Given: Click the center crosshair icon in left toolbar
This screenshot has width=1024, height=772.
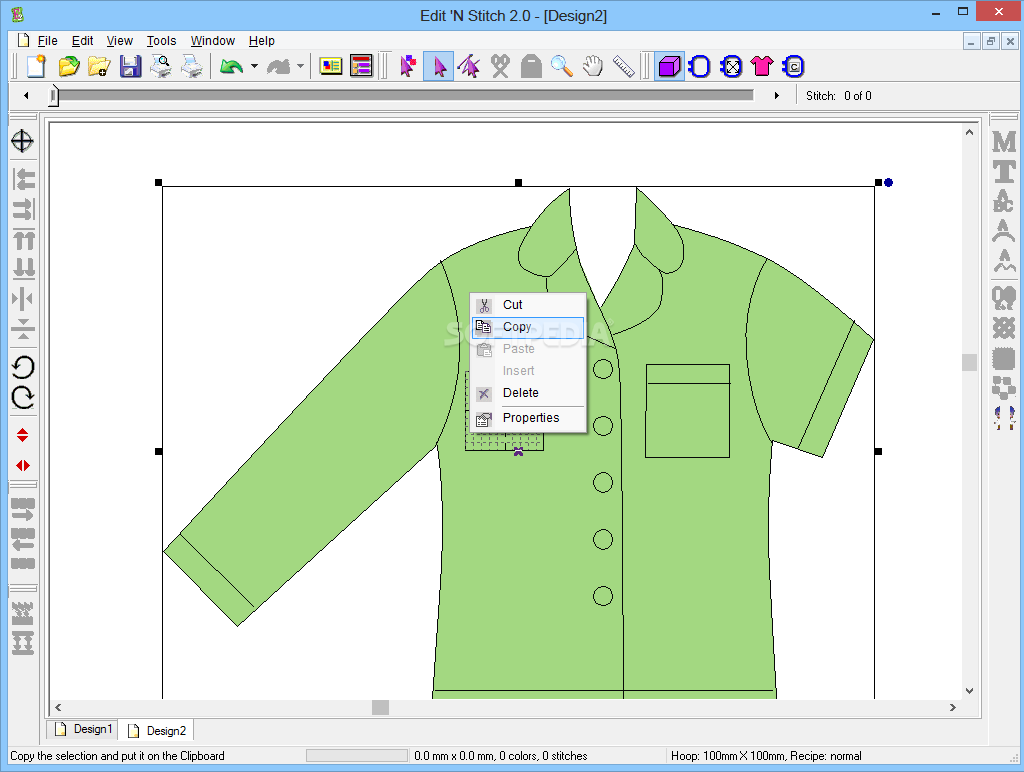Looking at the screenshot, I should tap(23, 140).
